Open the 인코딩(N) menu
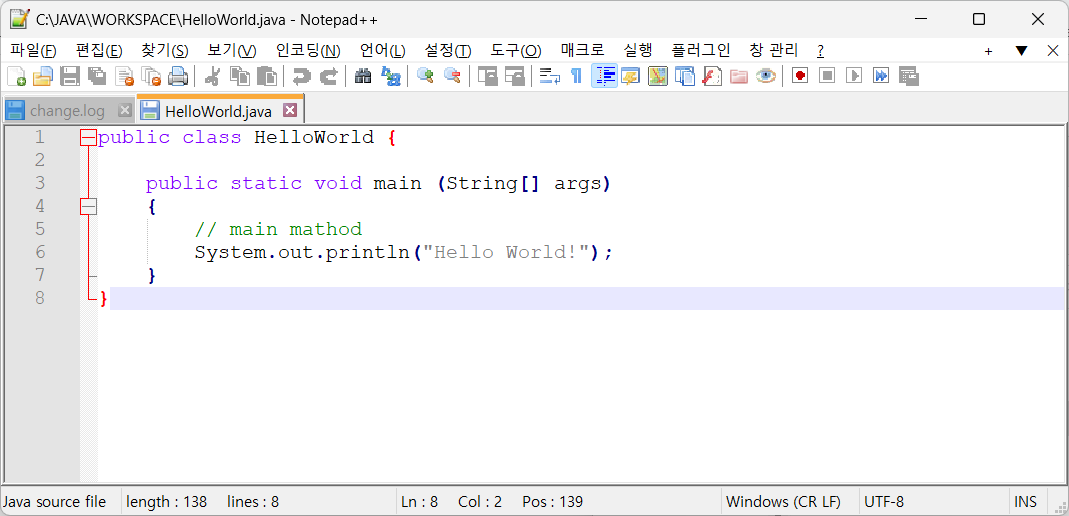 pyautogui.click(x=308, y=50)
